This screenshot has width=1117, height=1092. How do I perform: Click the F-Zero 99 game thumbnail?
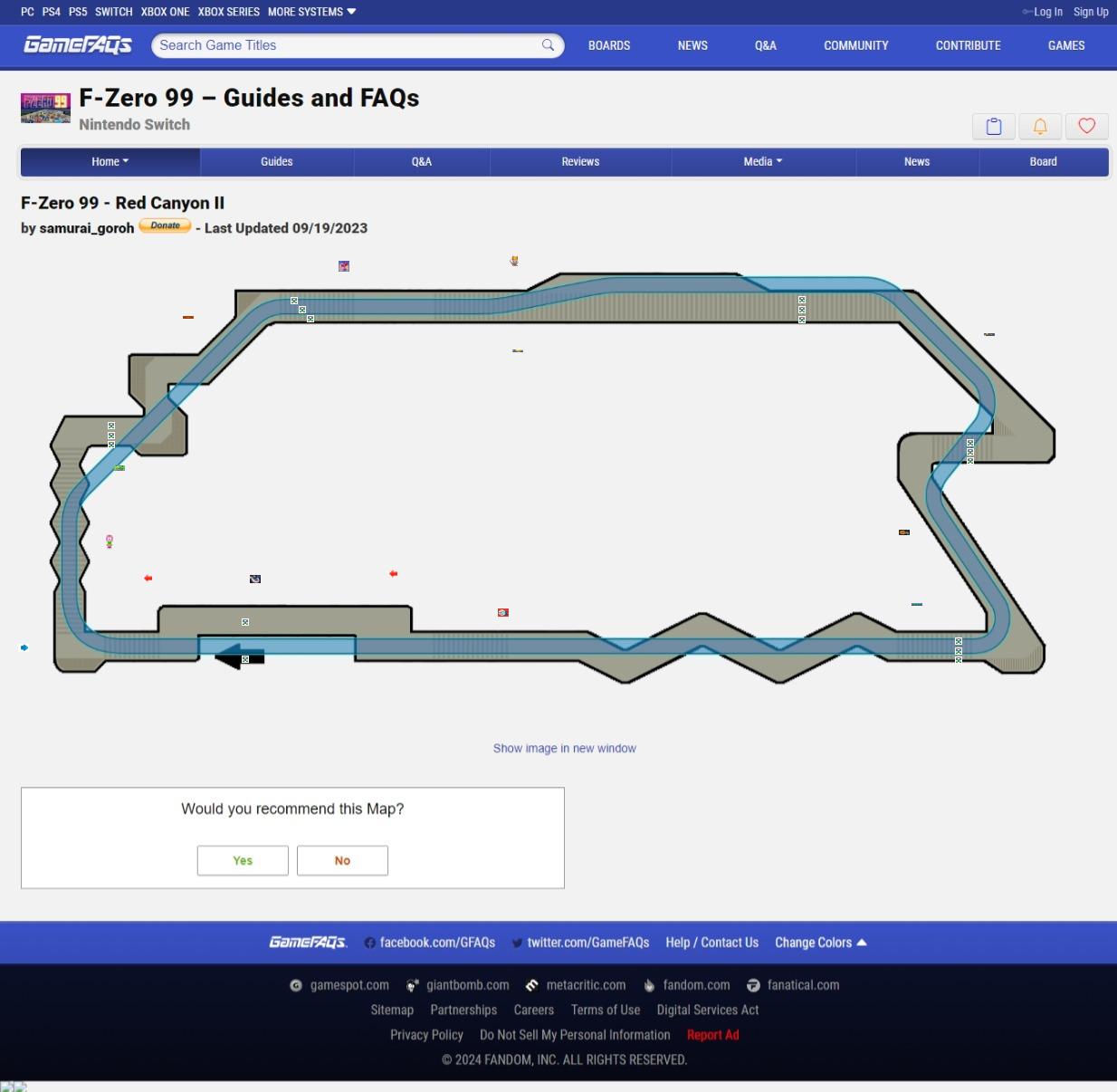[45, 108]
